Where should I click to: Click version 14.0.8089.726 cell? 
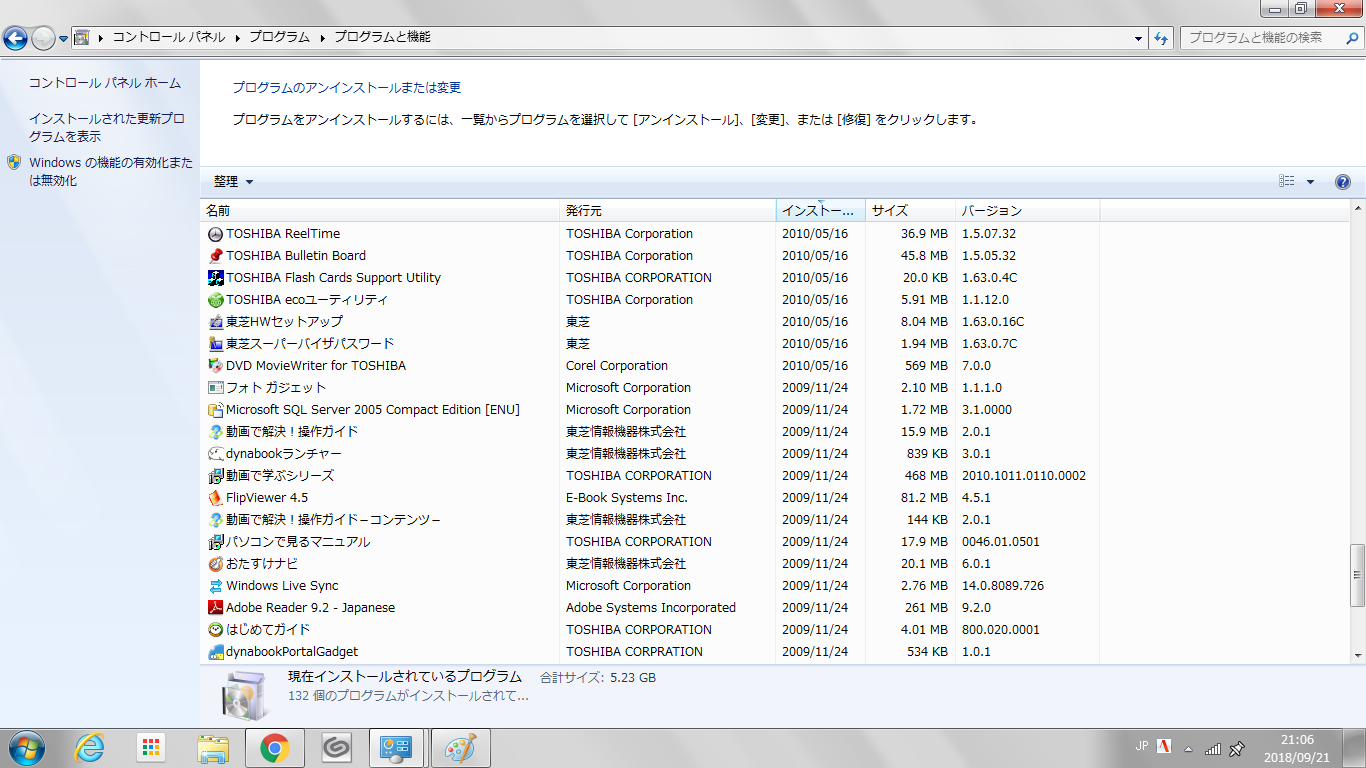click(x=1003, y=586)
